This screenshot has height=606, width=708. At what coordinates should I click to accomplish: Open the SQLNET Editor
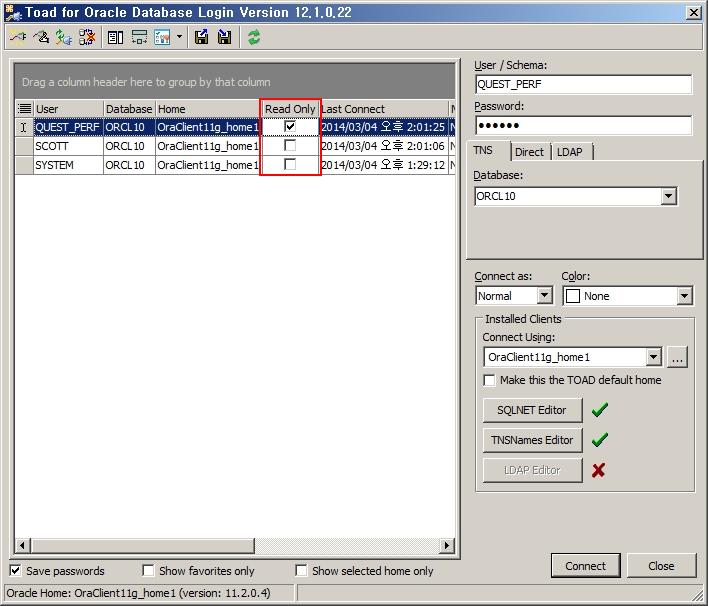(532, 410)
